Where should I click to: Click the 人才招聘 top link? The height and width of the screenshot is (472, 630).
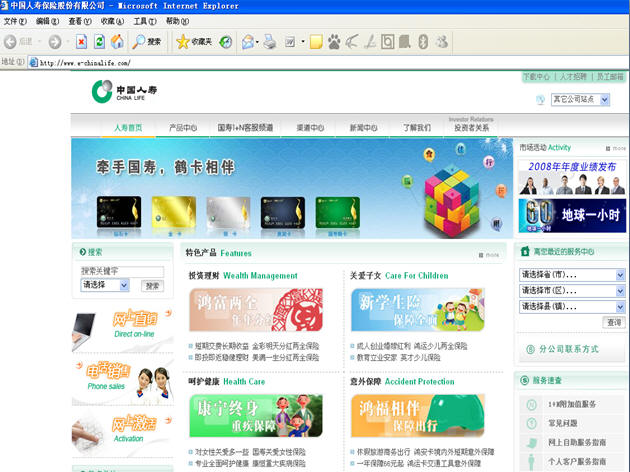tap(573, 76)
